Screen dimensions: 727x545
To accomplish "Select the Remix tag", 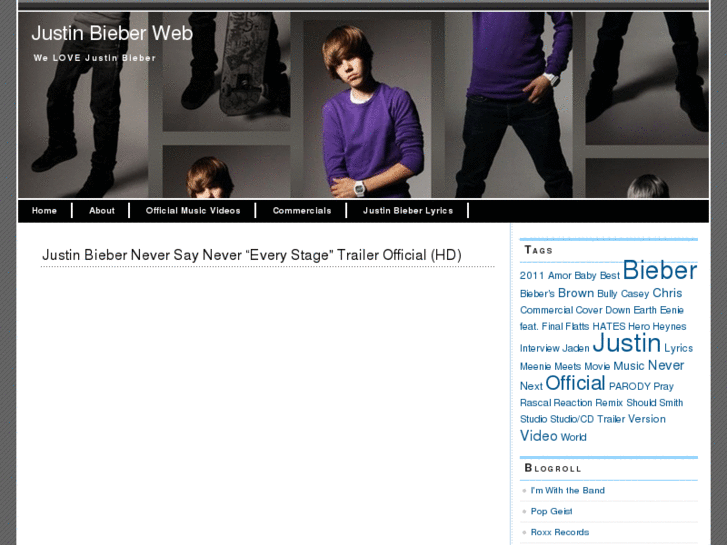I will 609,403.
